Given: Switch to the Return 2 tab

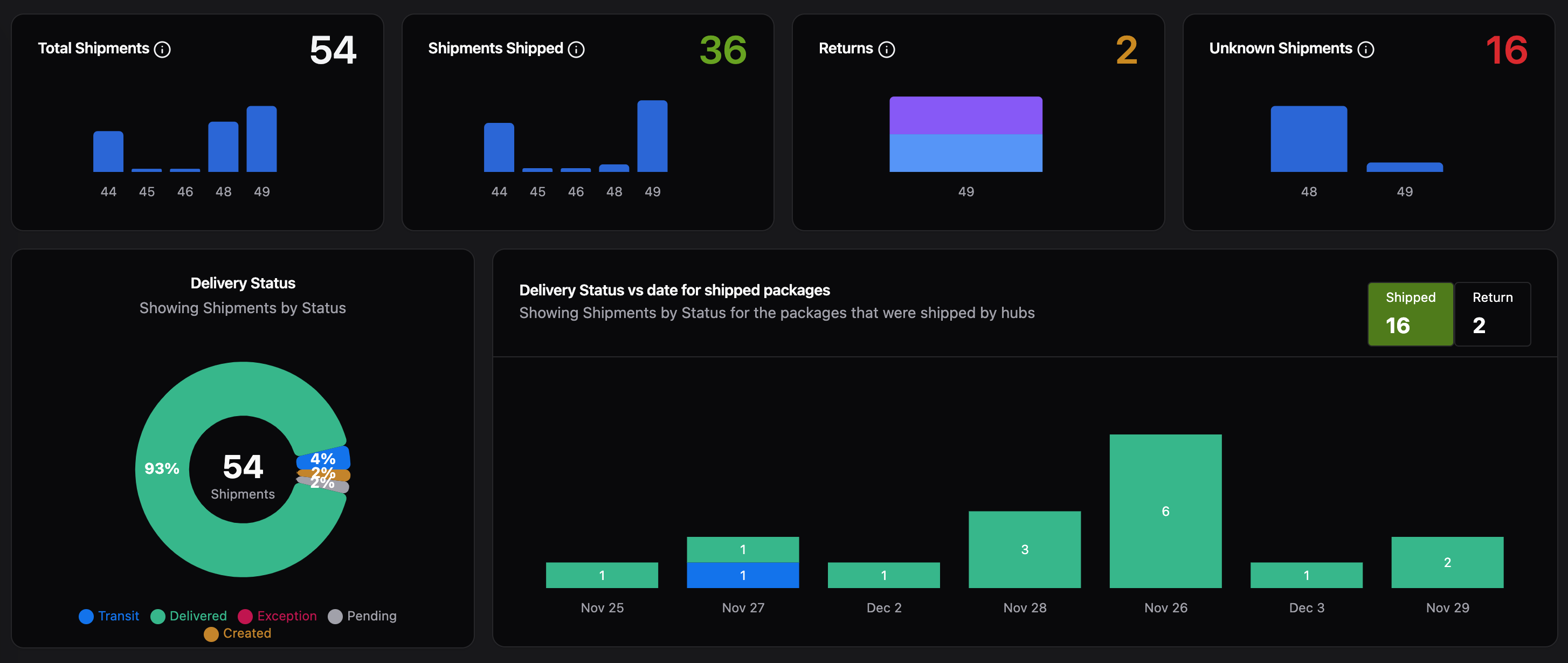Looking at the screenshot, I should (1492, 314).
